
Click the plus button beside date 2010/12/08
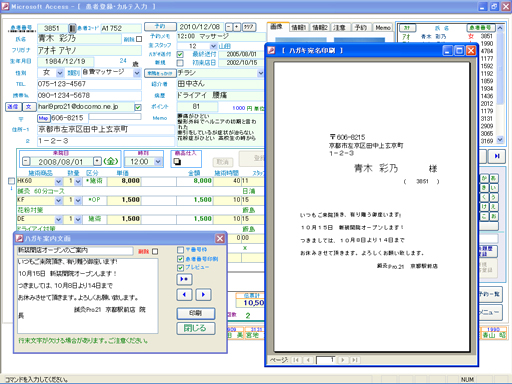tap(236, 27)
